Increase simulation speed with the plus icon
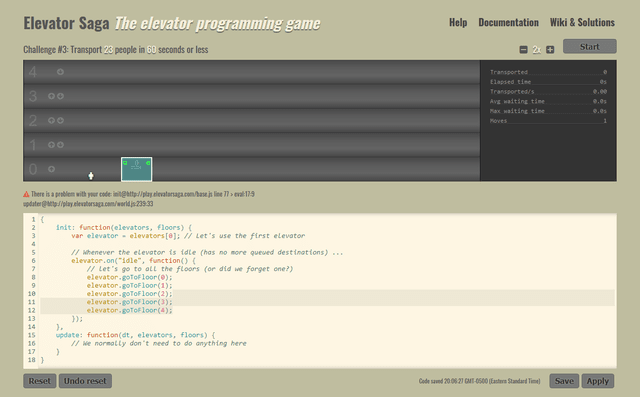 click(550, 50)
